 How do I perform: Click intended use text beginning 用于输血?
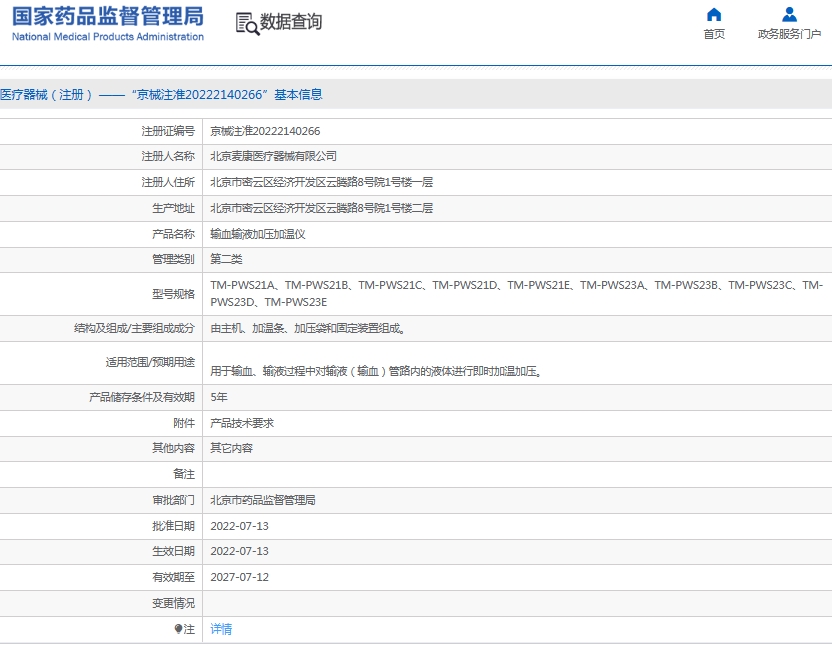pyautogui.click(x=376, y=371)
